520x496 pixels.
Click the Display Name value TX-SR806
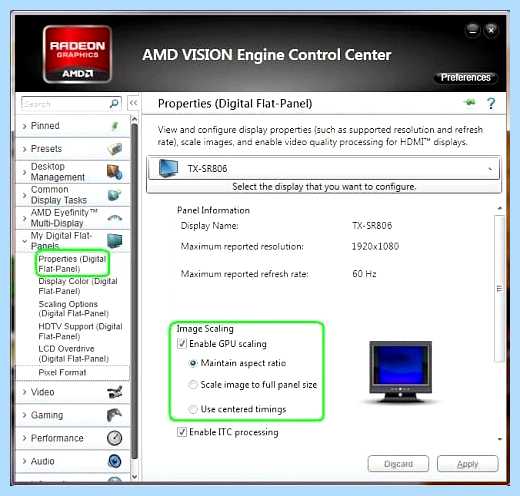point(372,226)
